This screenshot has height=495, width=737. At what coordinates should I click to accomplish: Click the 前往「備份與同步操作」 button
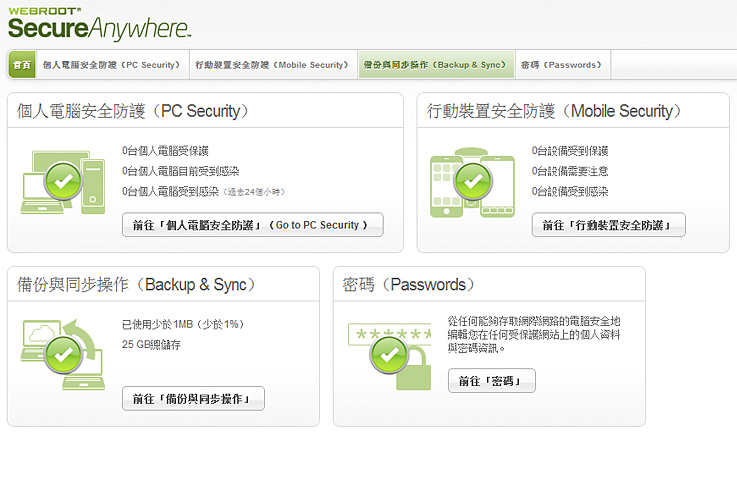click(193, 399)
